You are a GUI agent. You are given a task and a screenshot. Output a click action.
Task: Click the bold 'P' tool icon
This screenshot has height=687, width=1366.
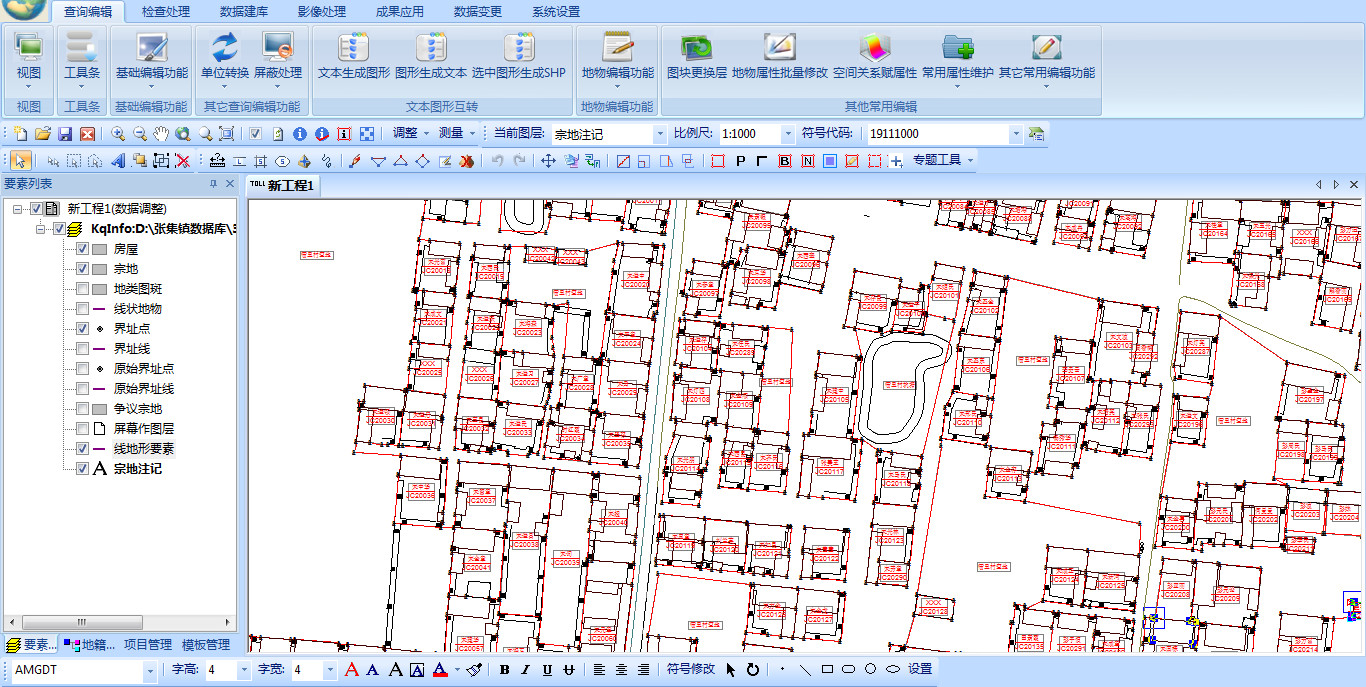click(740, 160)
